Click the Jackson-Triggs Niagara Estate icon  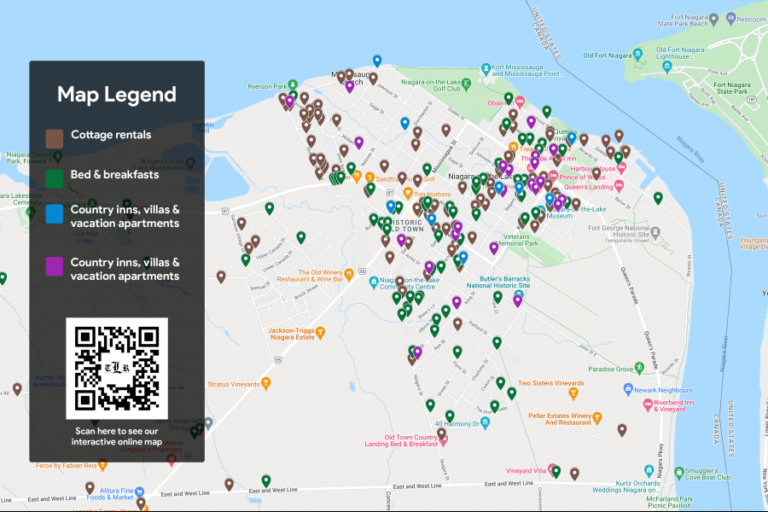tap(320, 333)
